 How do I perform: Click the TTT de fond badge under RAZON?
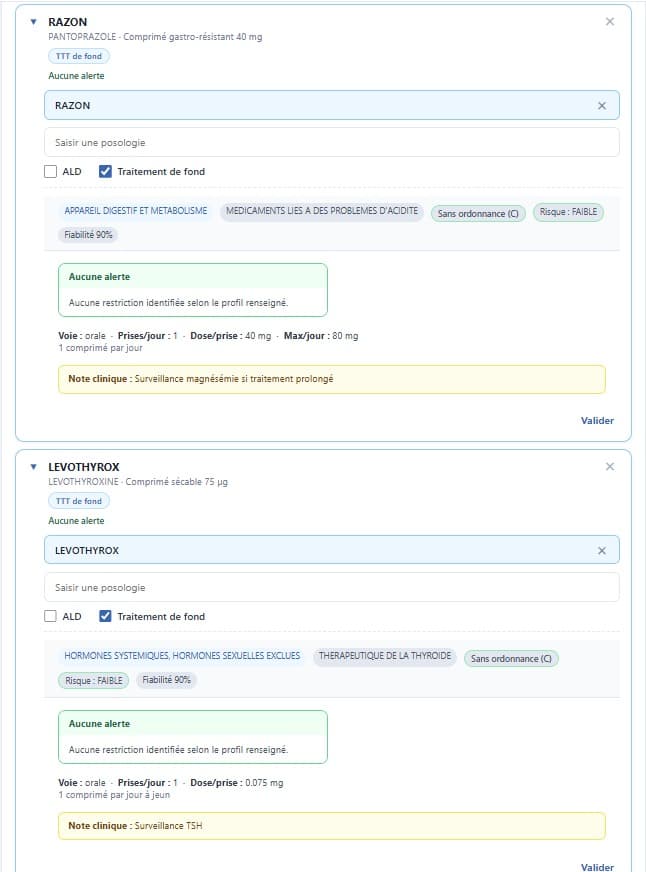79,56
